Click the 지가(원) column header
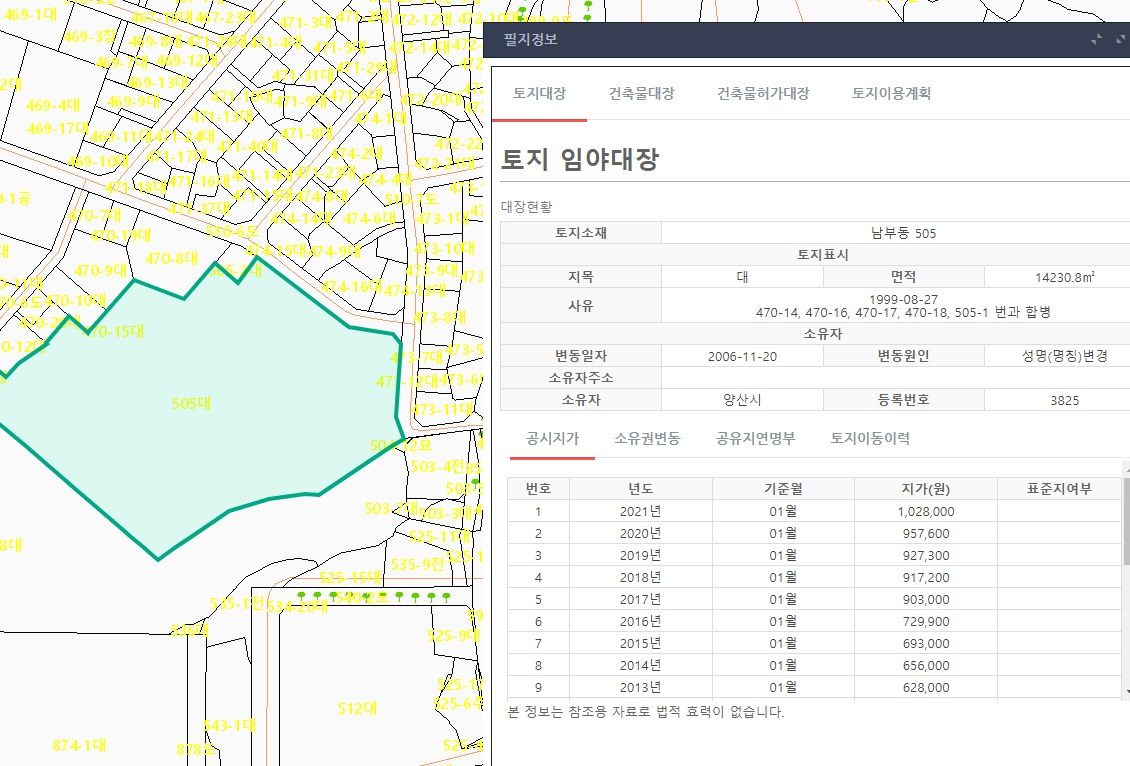 click(x=925, y=489)
